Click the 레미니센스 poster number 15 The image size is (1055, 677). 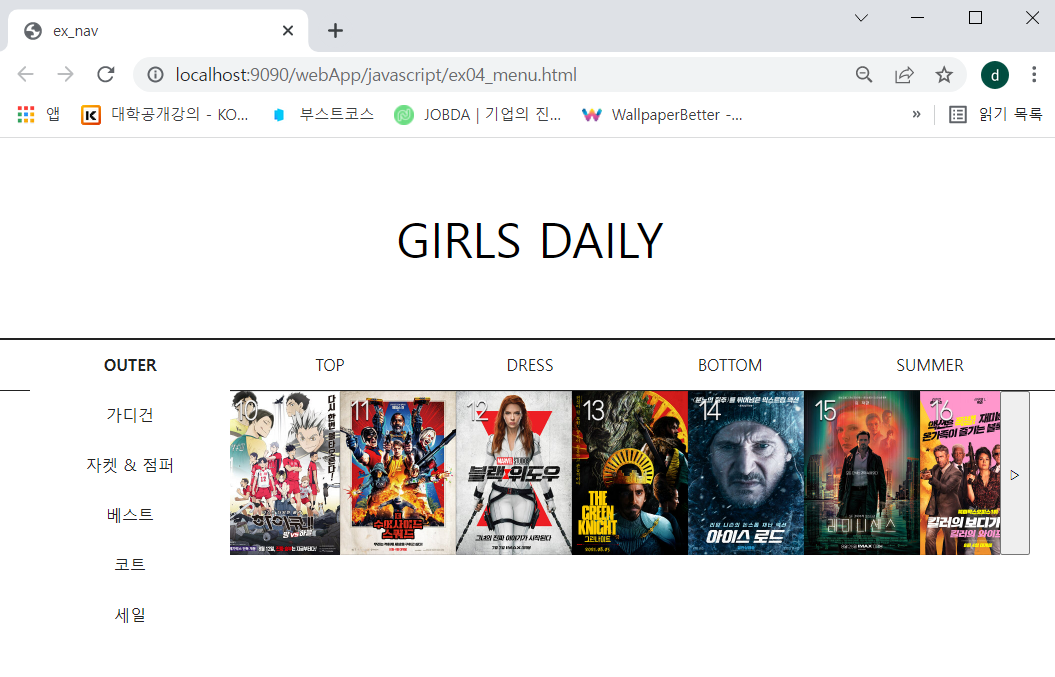pos(862,473)
